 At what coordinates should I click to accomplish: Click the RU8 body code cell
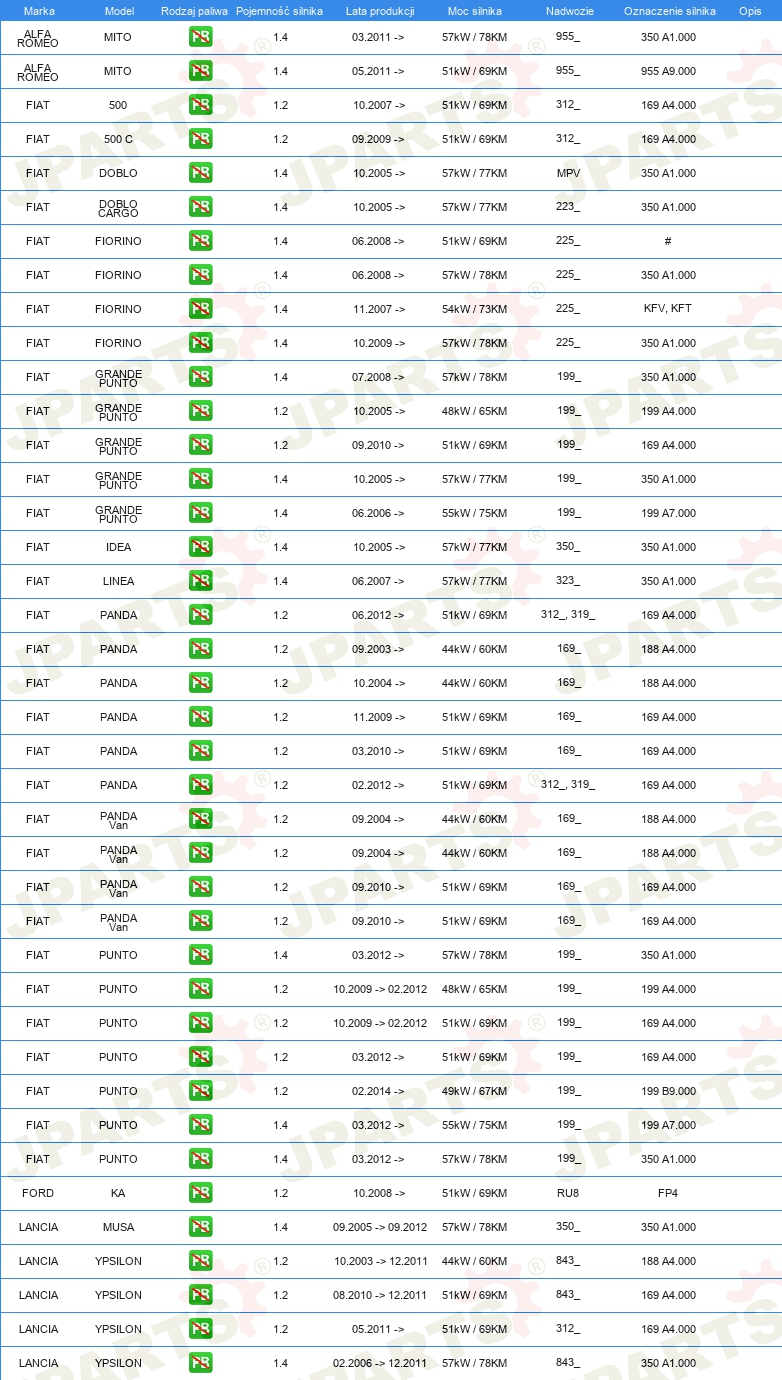[568, 1193]
